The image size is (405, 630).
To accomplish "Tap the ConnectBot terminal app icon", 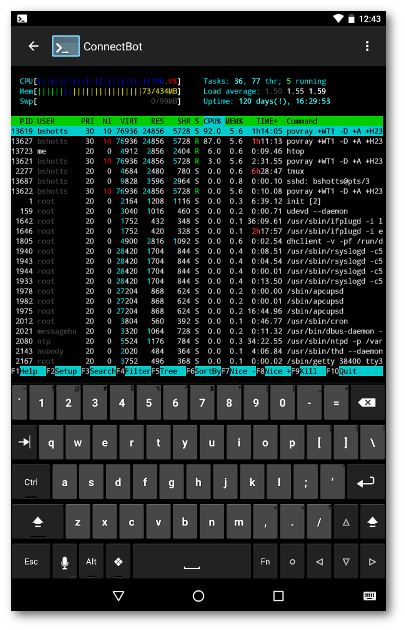I will coord(65,46).
